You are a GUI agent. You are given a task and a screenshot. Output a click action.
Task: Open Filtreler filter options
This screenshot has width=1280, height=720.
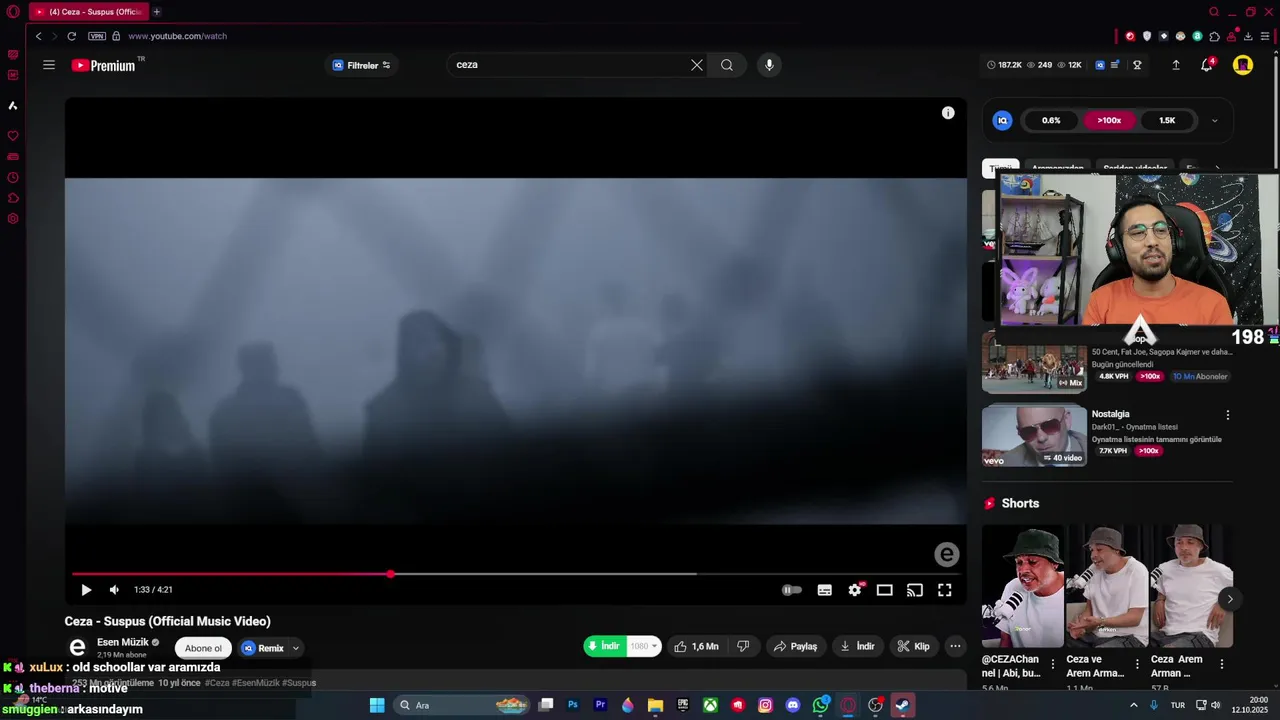pyautogui.click(x=362, y=65)
